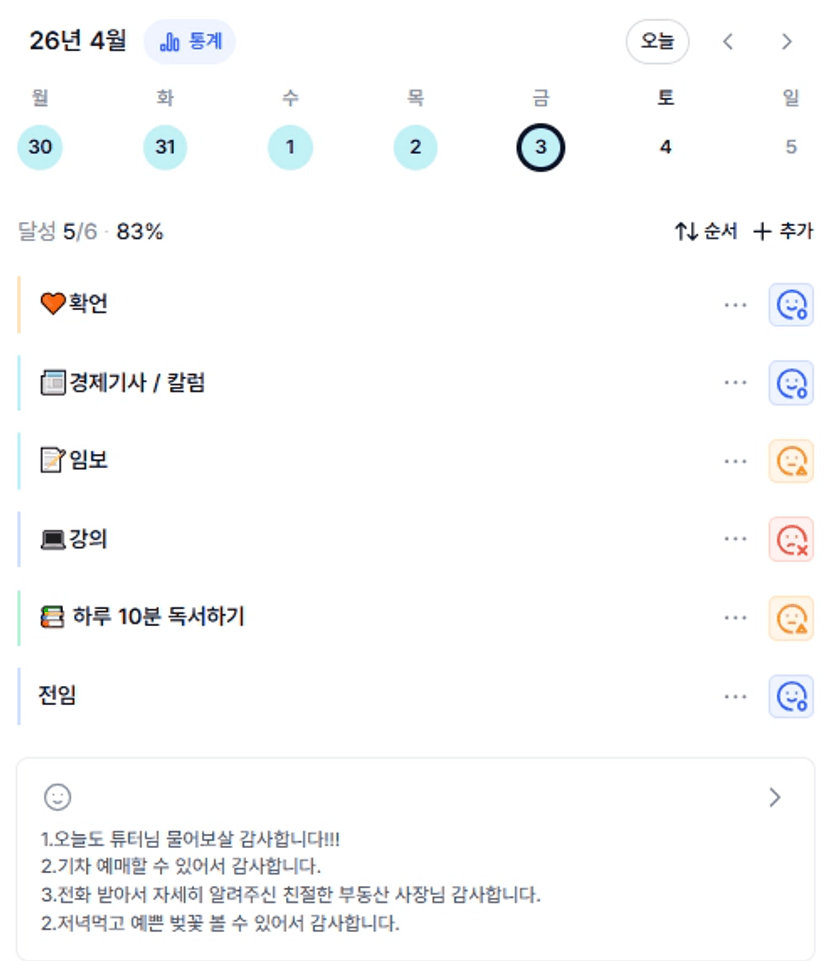
Task: Open three-dot menu for 임보 habit
Action: tap(735, 461)
